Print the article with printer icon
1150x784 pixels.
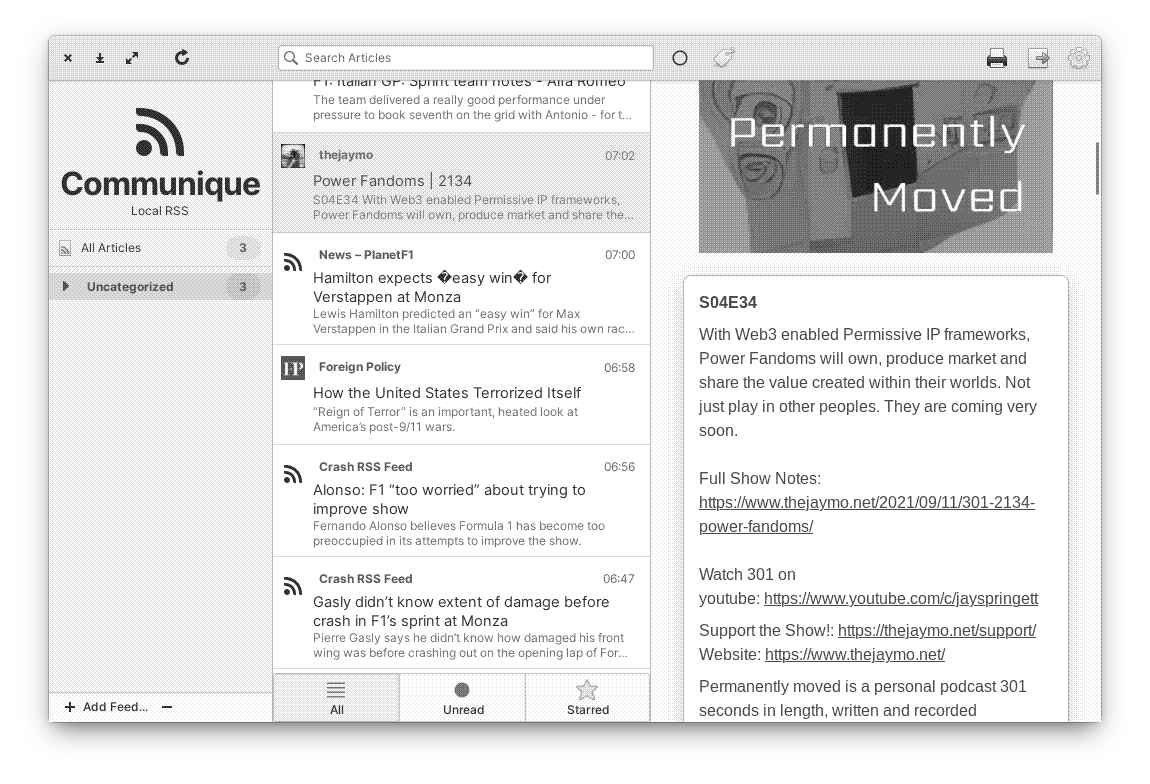pyautogui.click(x=997, y=58)
